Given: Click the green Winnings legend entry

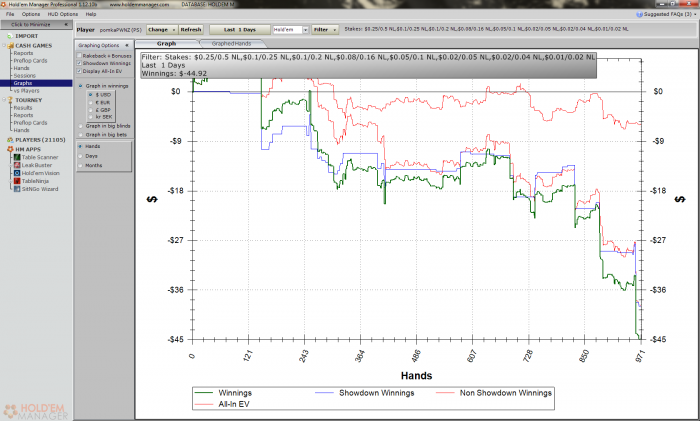Looking at the screenshot, I should click(224, 393).
